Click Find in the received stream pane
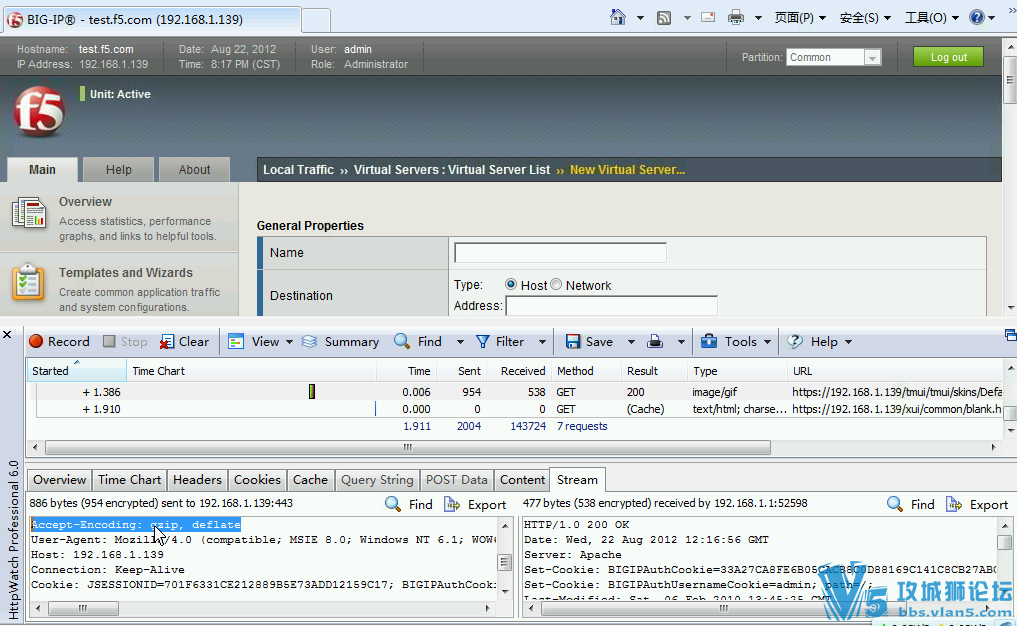The image size is (1017, 626). click(911, 504)
